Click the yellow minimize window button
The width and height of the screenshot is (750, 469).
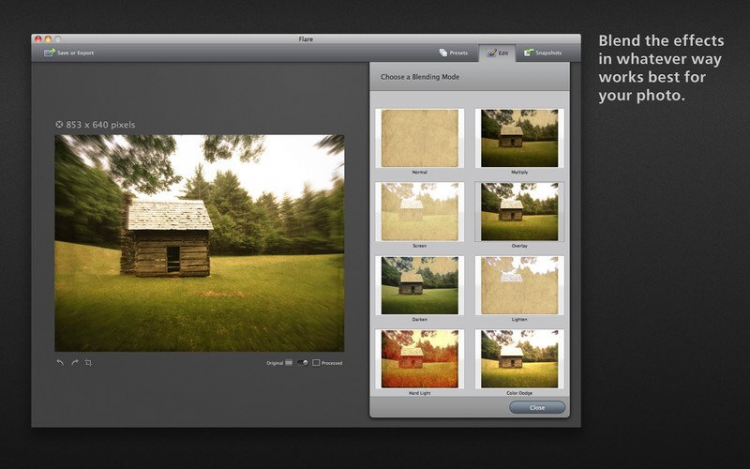48,39
